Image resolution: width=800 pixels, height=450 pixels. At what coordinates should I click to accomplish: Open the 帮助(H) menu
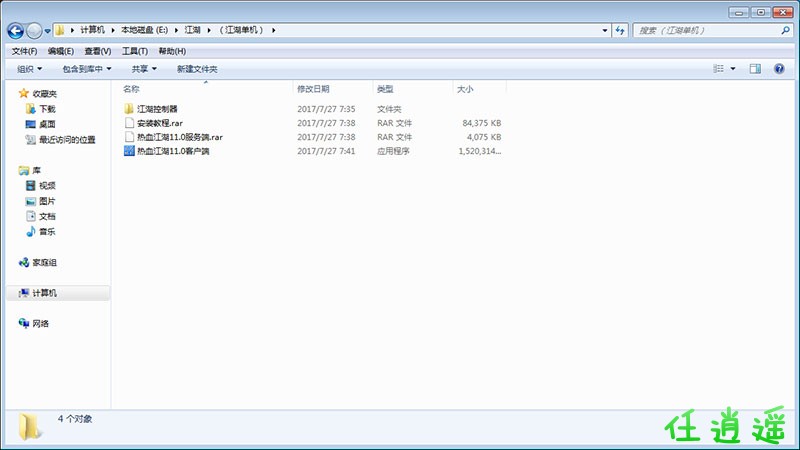[x=172, y=51]
